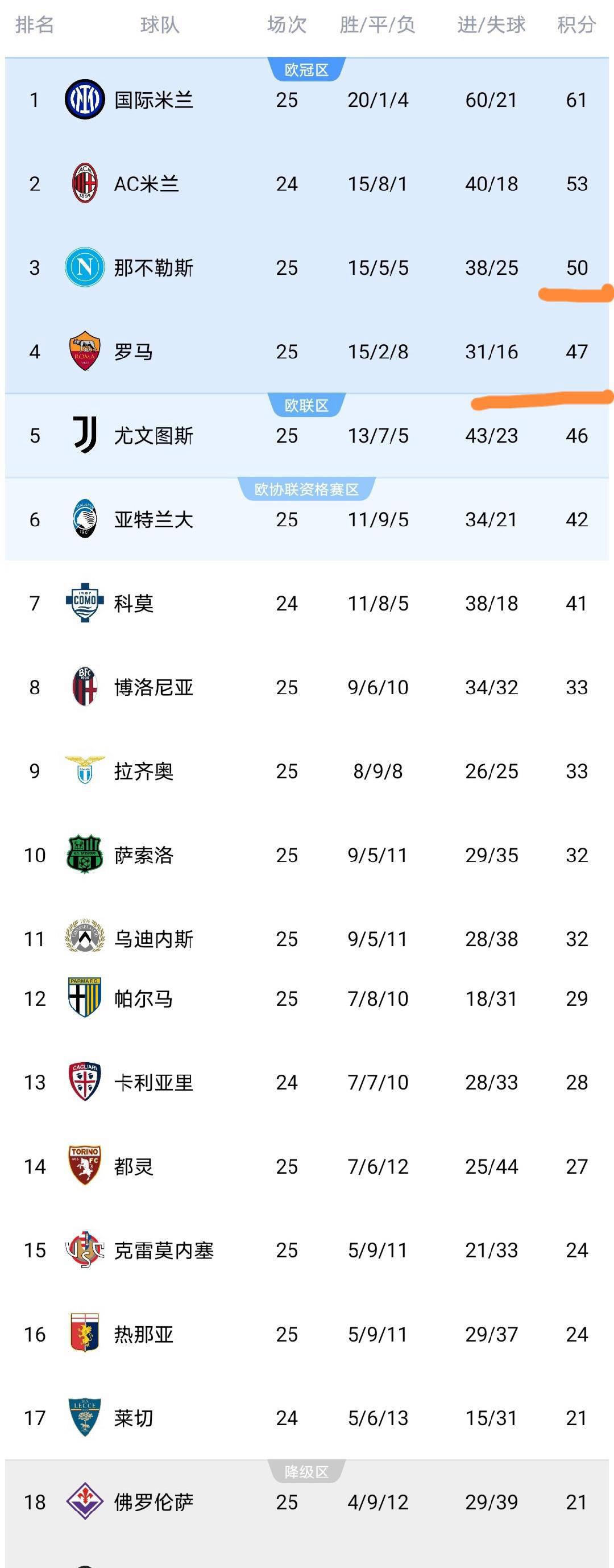The width and height of the screenshot is (614, 1568).
Task: Select the 欧协联资格赛区 label
Action: pos(306,489)
